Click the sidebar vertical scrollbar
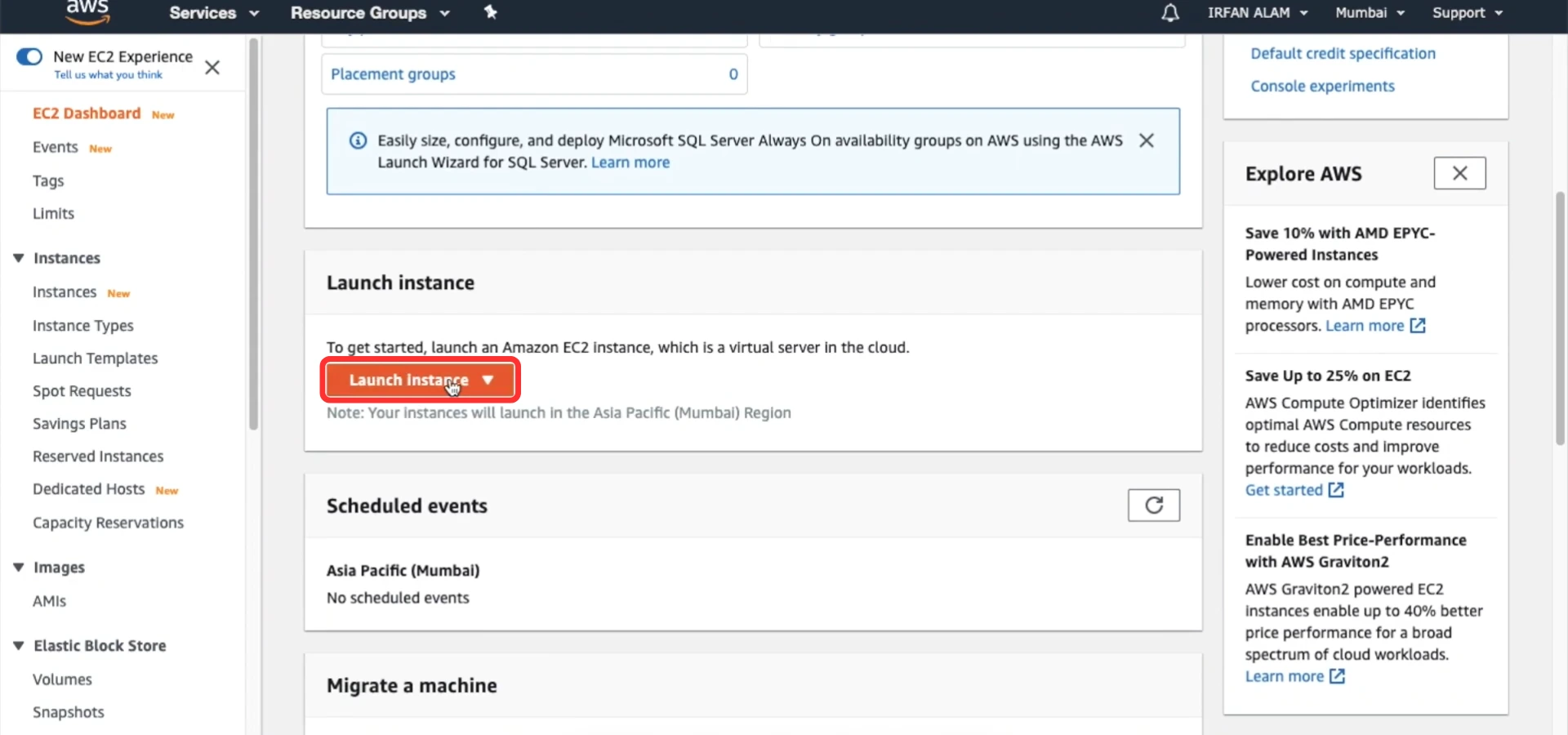The width and height of the screenshot is (1568, 735). pyautogui.click(x=254, y=234)
